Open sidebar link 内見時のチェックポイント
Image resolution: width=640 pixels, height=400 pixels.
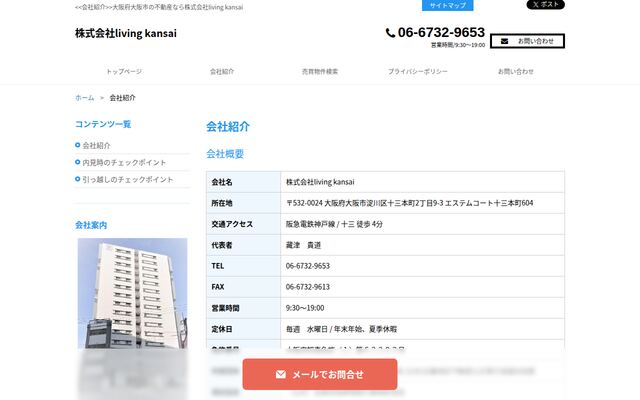coord(124,162)
